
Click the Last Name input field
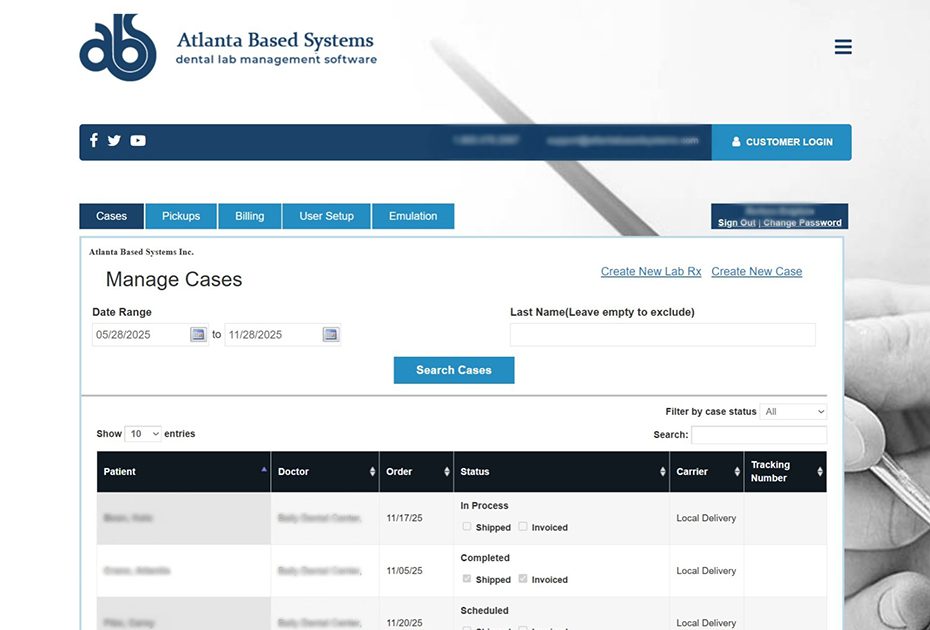662,335
